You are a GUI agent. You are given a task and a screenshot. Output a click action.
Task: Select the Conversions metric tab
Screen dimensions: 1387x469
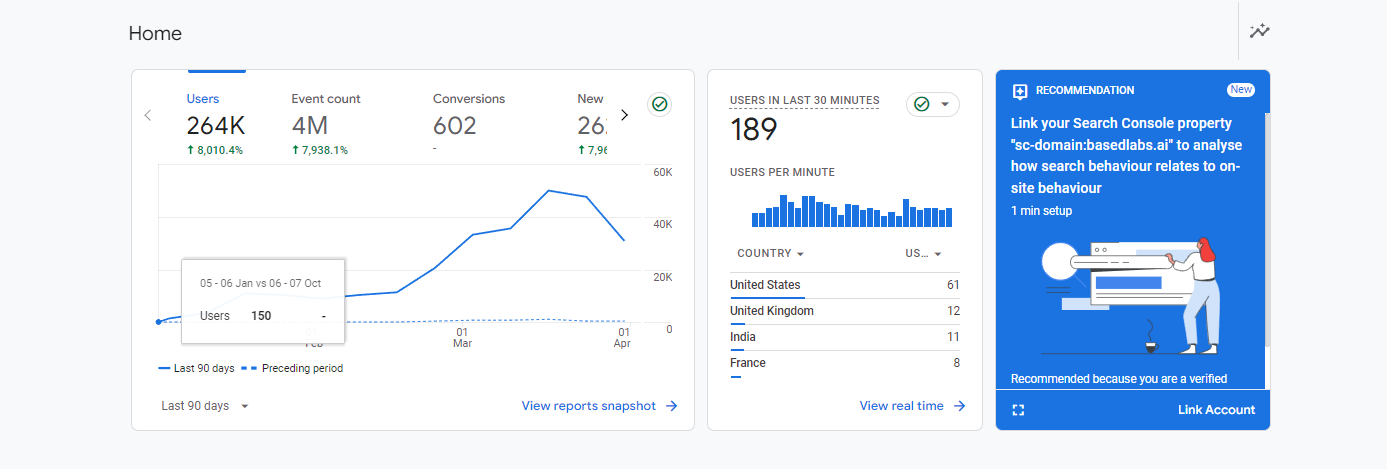469,124
